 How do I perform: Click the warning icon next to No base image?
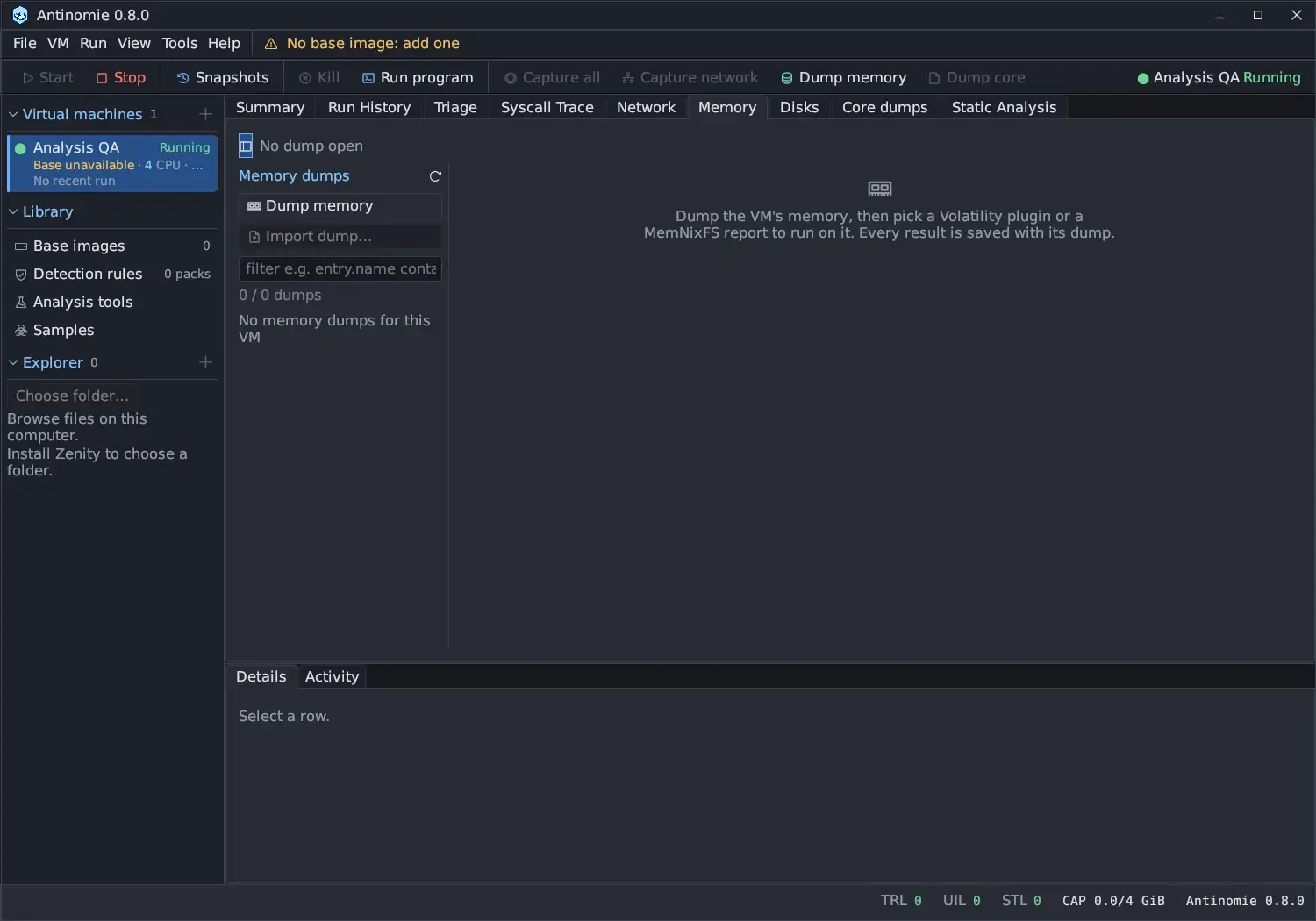click(x=271, y=44)
